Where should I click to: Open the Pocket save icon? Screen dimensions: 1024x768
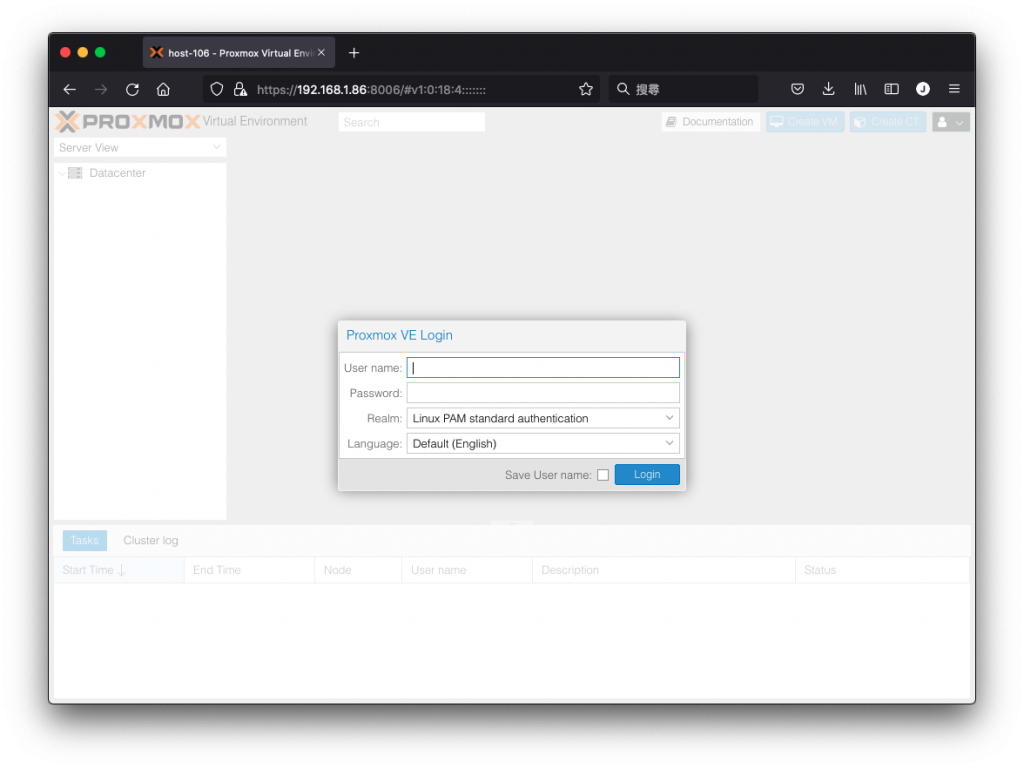coord(797,89)
